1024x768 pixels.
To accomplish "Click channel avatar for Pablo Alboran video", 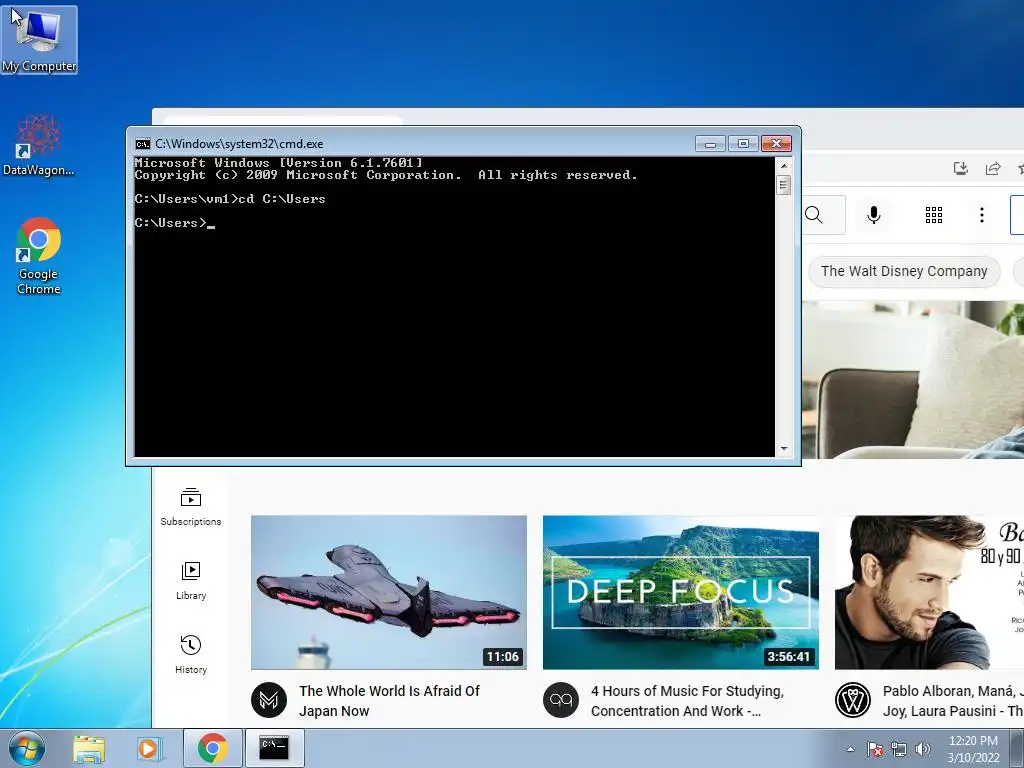I will tap(853, 700).
